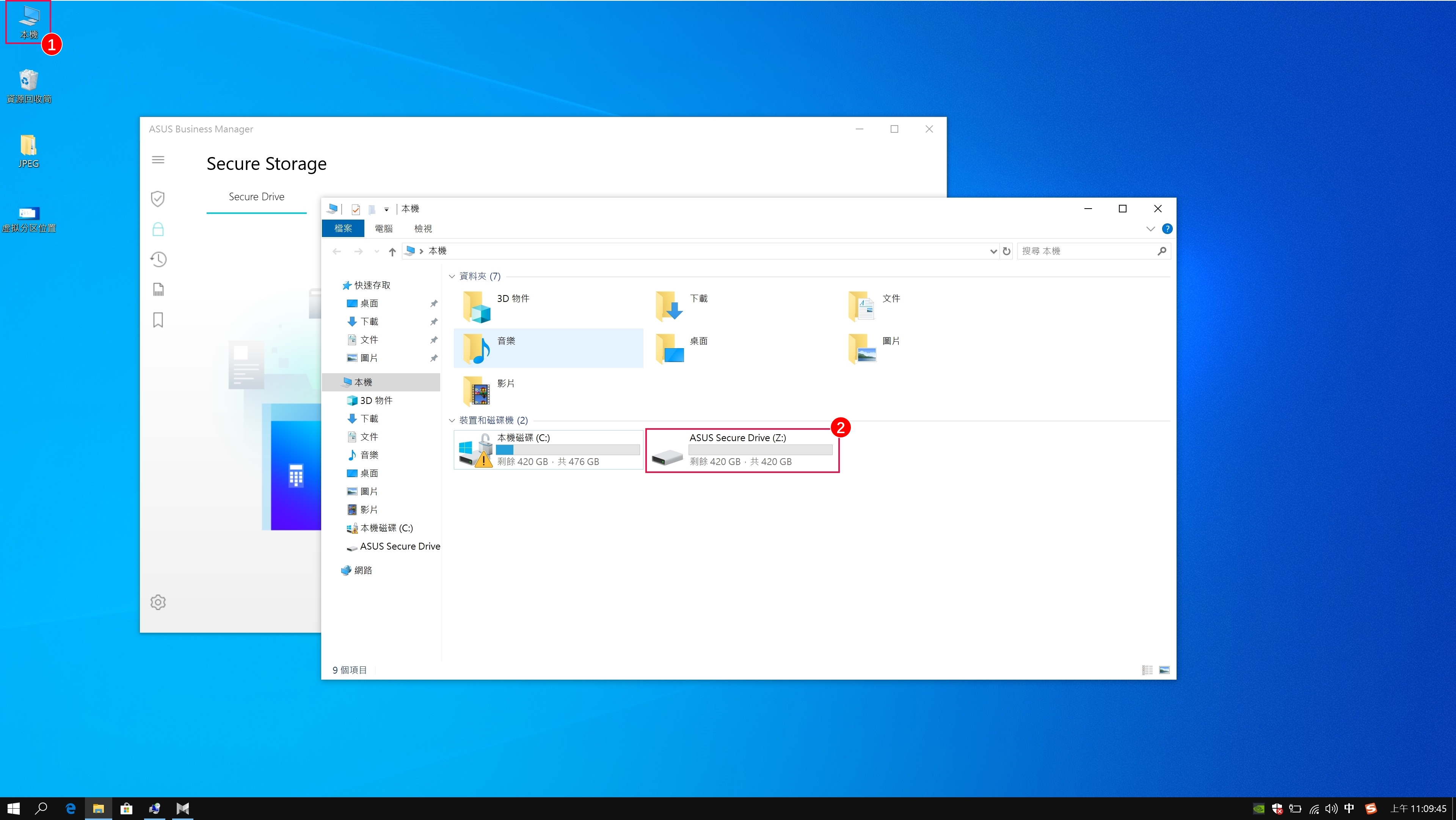Open the volume control in system tray
The height and width of the screenshot is (820, 1456).
click(x=1331, y=809)
